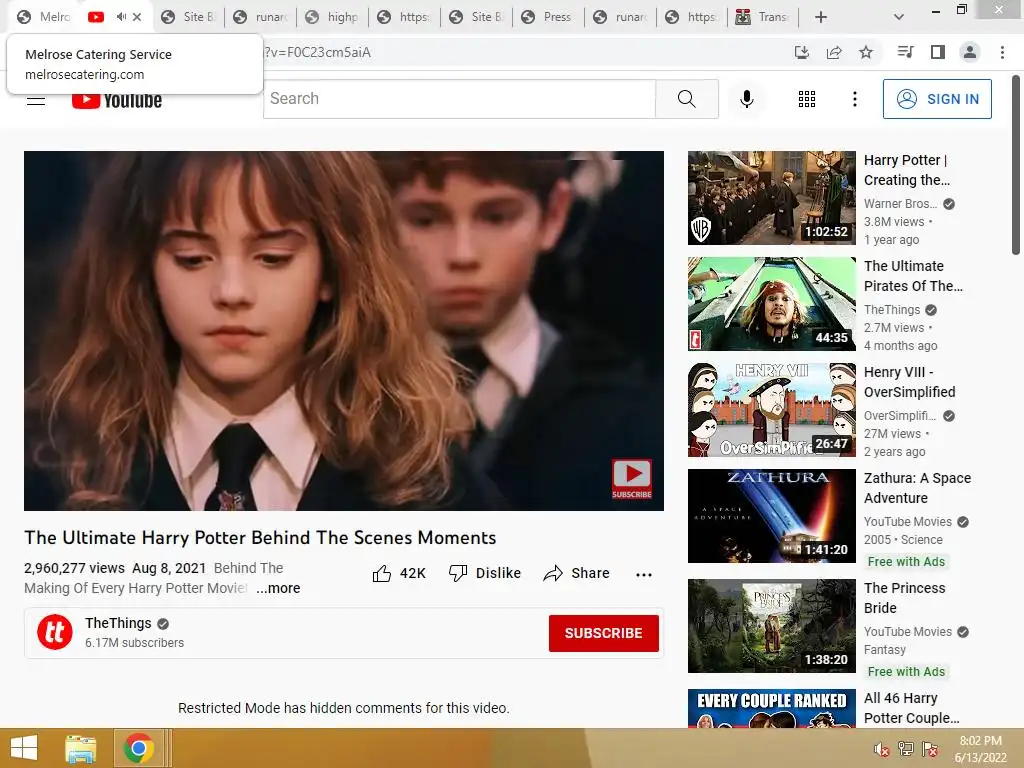Open Every Couple Ranked thumbnail
The height and width of the screenshot is (768, 1024).
click(x=772, y=709)
